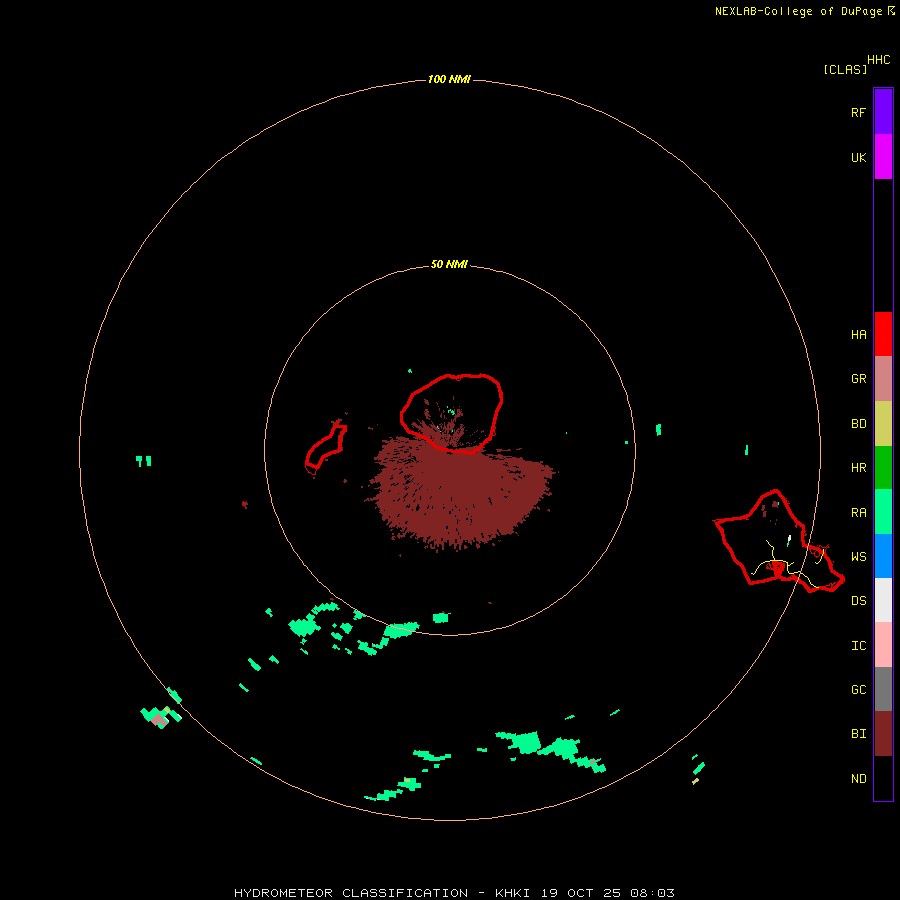Screen dimensions: 900x900
Task: Click the RF legend label
Action: pos(858,113)
